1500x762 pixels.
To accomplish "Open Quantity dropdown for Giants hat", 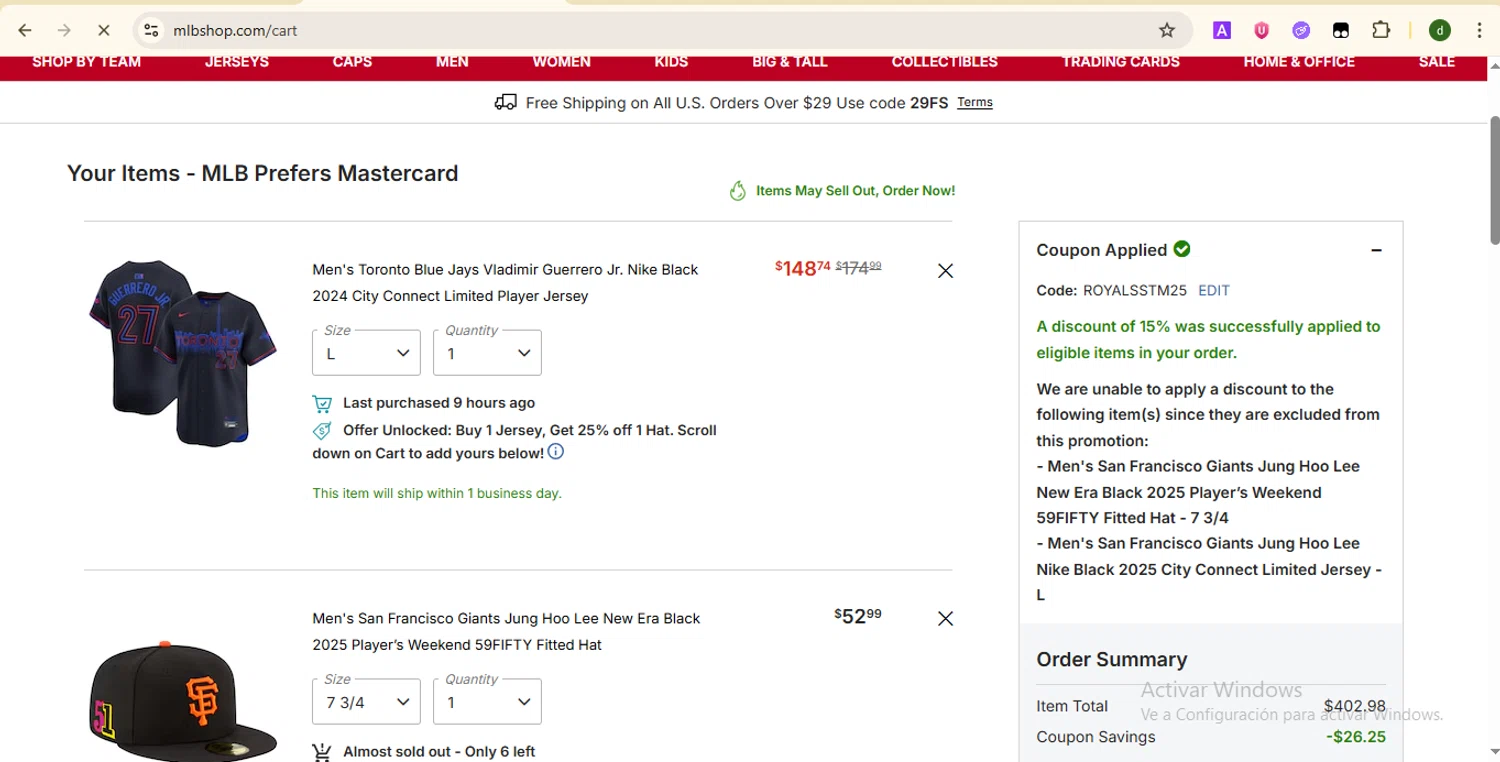I will [487, 701].
